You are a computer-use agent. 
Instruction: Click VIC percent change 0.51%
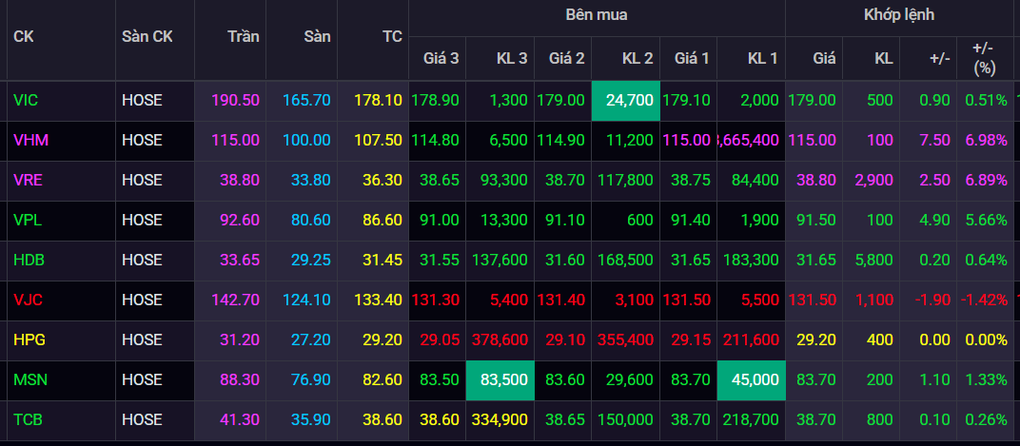point(986,100)
